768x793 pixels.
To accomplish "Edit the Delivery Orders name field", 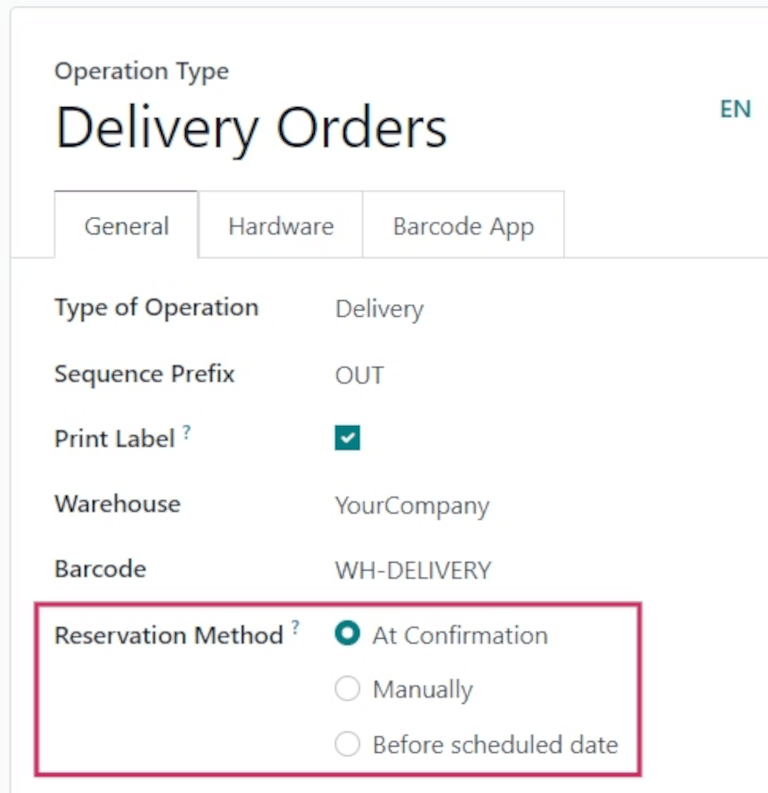I will pos(251,128).
